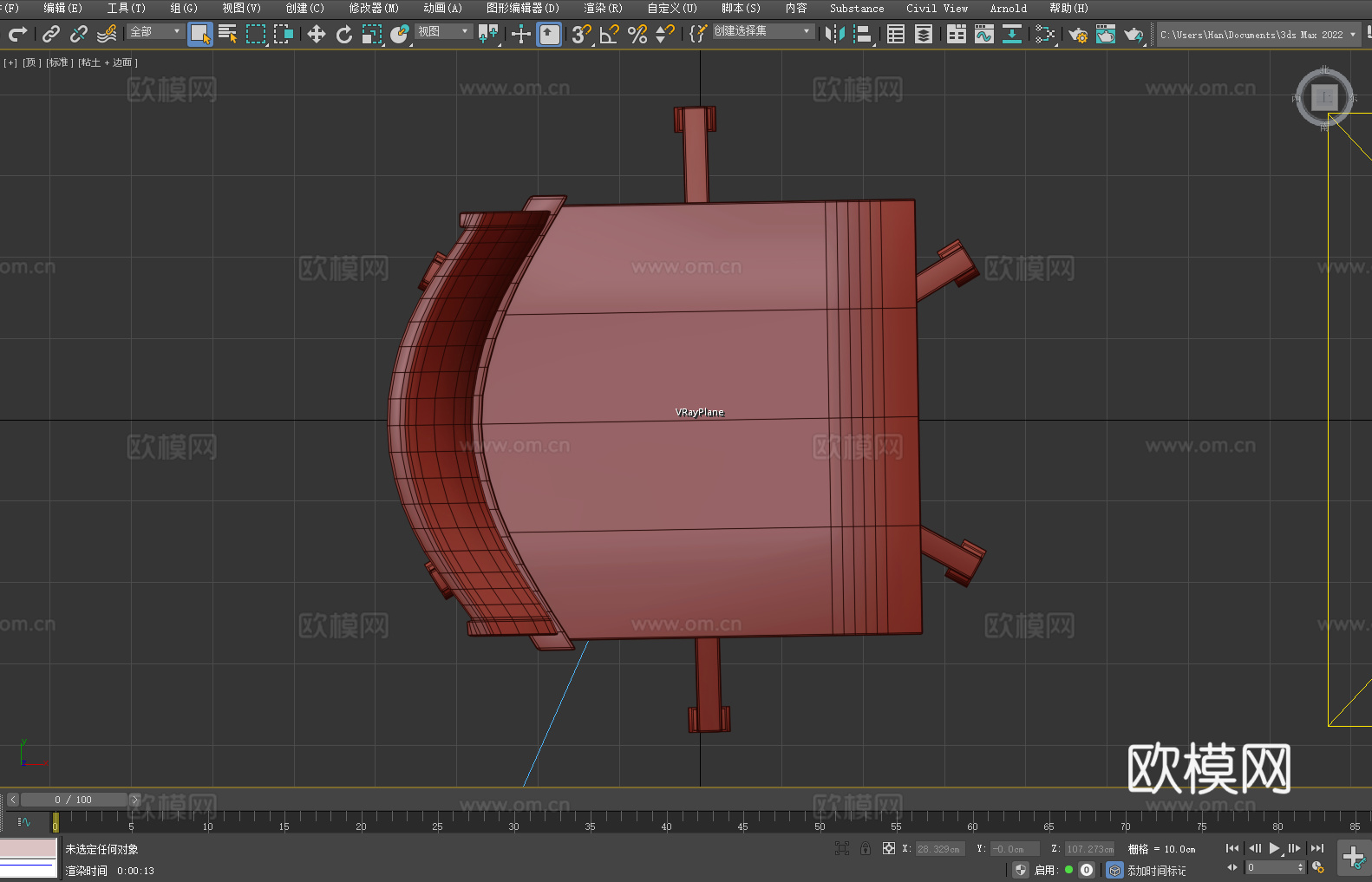1372x882 pixels.
Task: Toggle Isolate Selection icon
Action: tap(841, 848)
